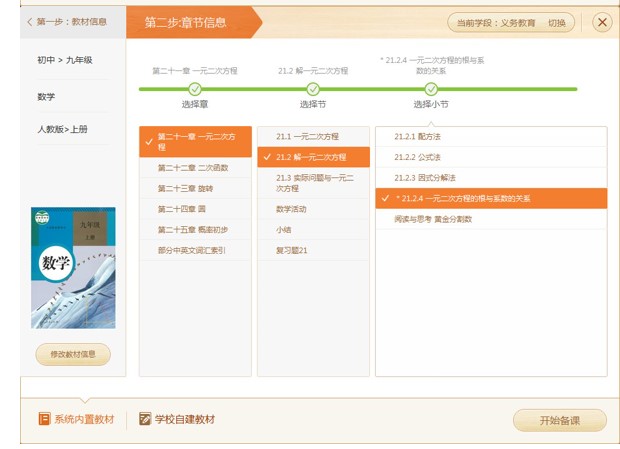
Task: Click the 开始备课 button
Action: click(560, 421)
